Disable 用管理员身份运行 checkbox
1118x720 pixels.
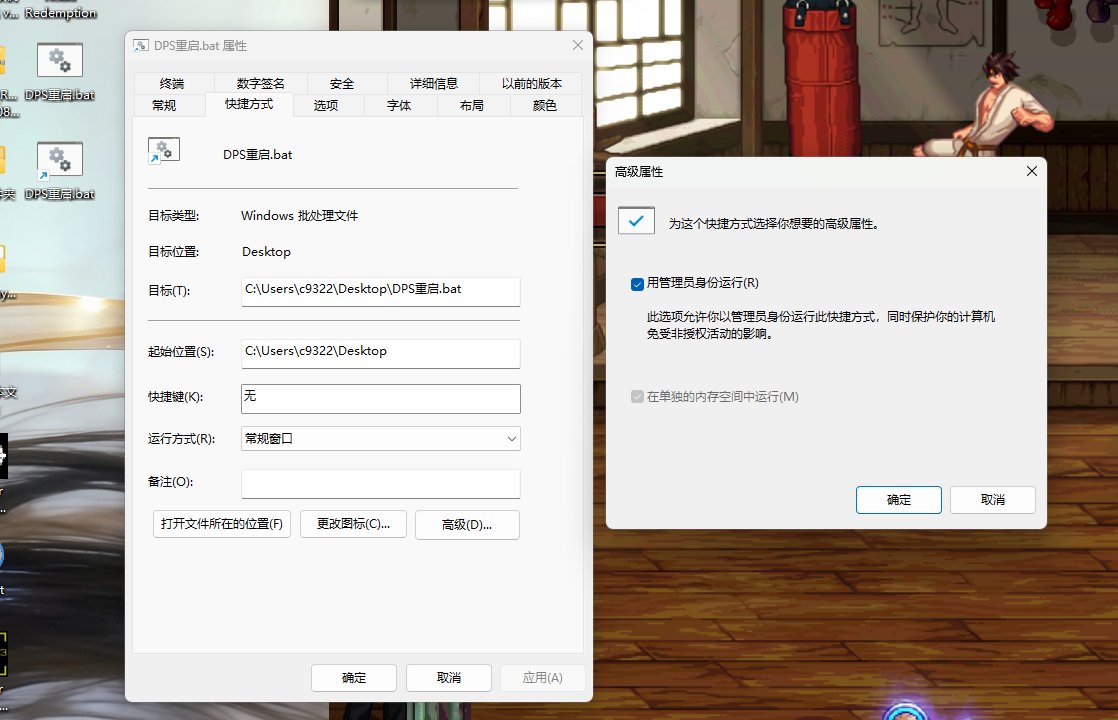636,283
